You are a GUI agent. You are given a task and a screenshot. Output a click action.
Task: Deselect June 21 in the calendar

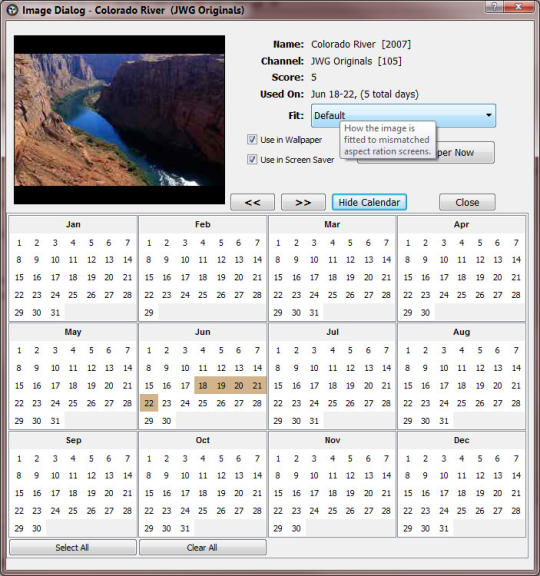257,385
